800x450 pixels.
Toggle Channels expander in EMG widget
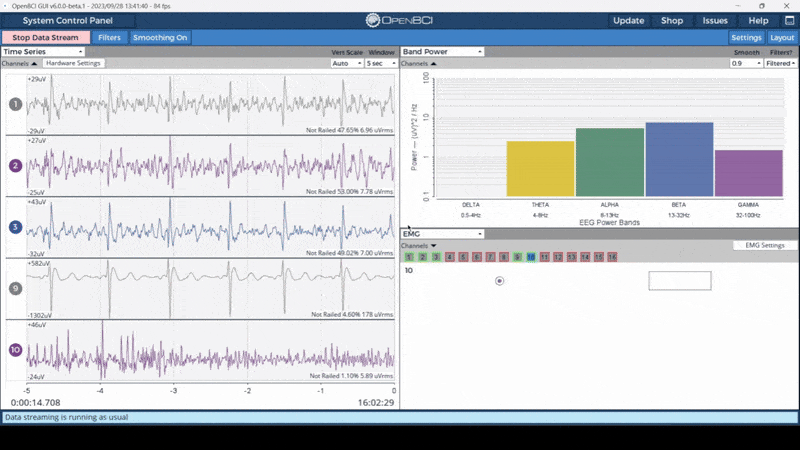point(418,245)
